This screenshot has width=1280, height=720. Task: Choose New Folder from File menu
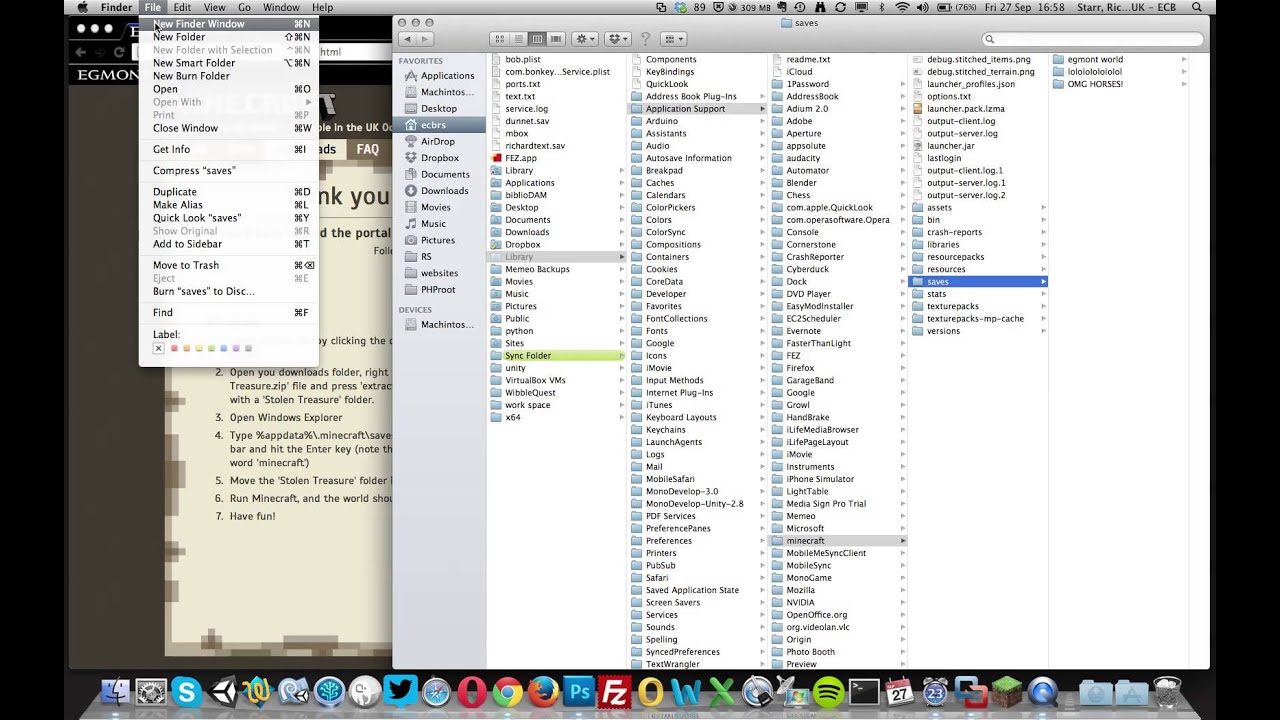tap(229, 37)
